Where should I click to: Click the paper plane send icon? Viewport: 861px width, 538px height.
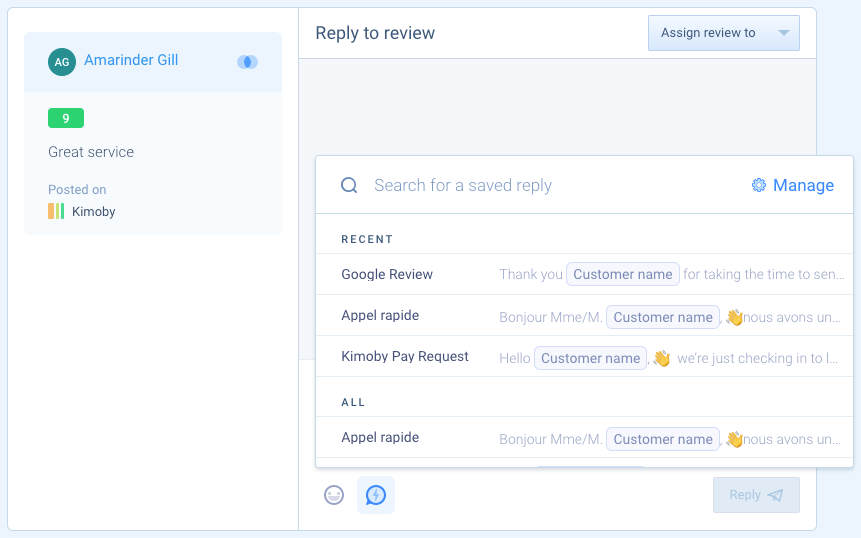pyautogui.click(x=775, y=495)
